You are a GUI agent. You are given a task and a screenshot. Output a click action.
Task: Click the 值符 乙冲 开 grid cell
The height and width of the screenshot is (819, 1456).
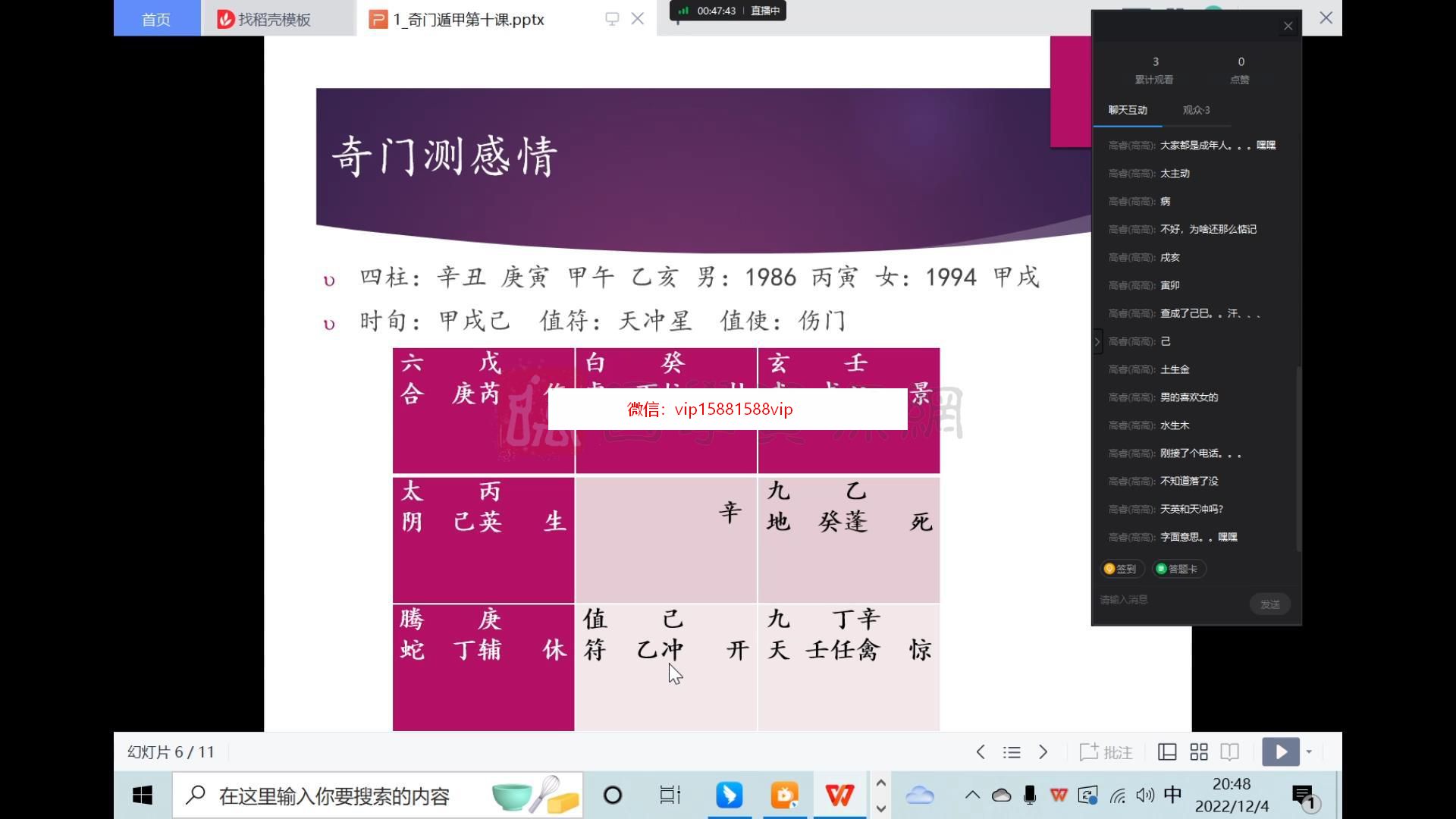[666, 667]
